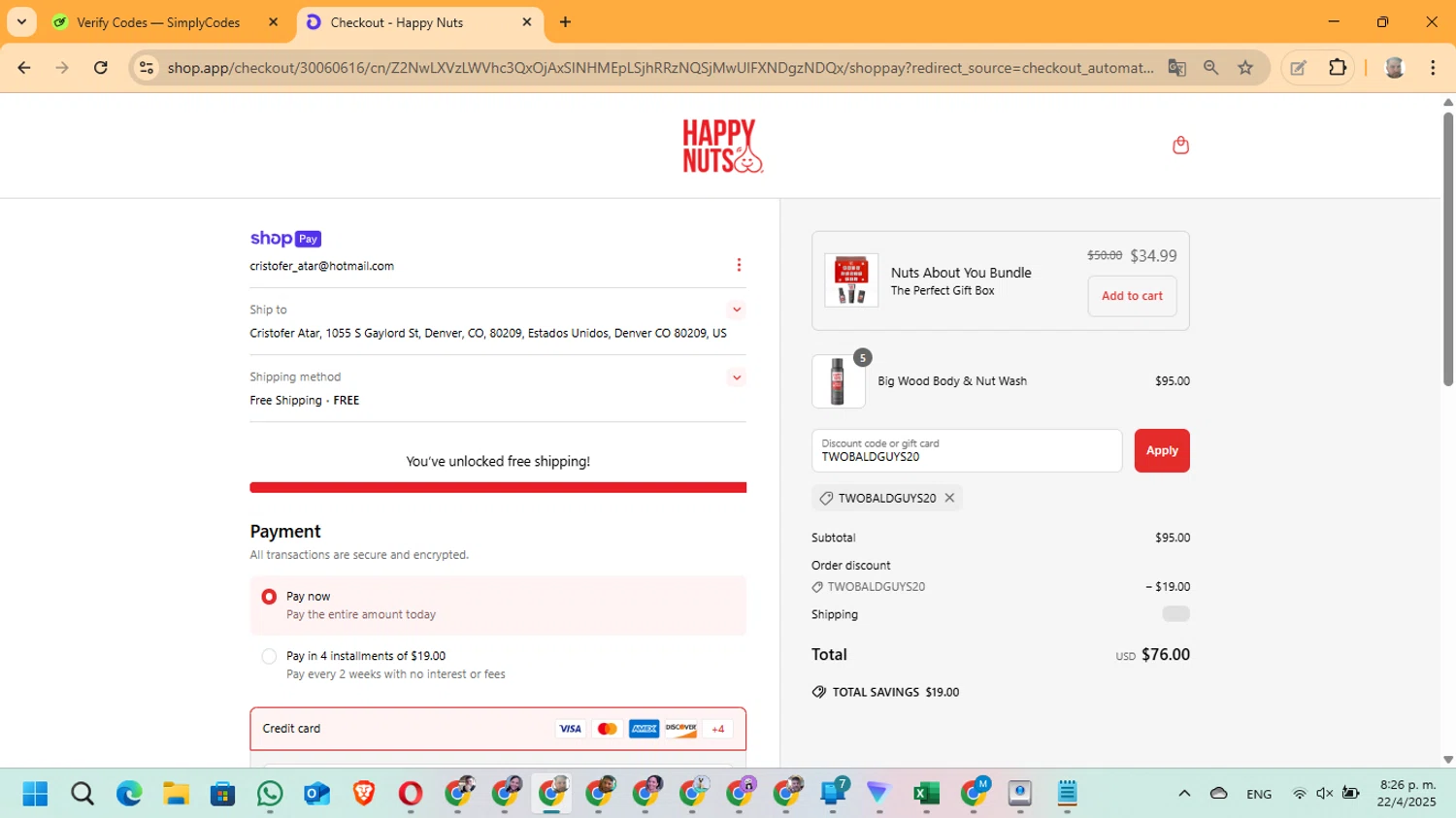Show the +4 additional card types
Screen dimensions: 1456x818
(x=718, y=729)
